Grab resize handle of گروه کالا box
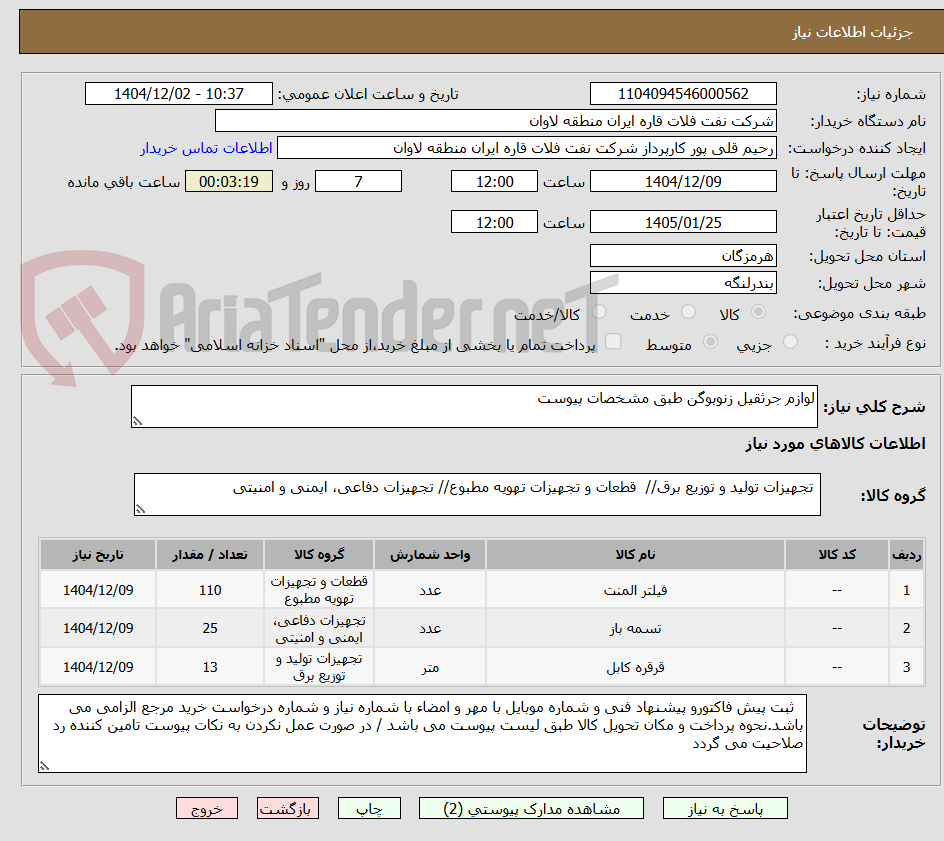This screenshot has width=944, height=841. point(140,509)
